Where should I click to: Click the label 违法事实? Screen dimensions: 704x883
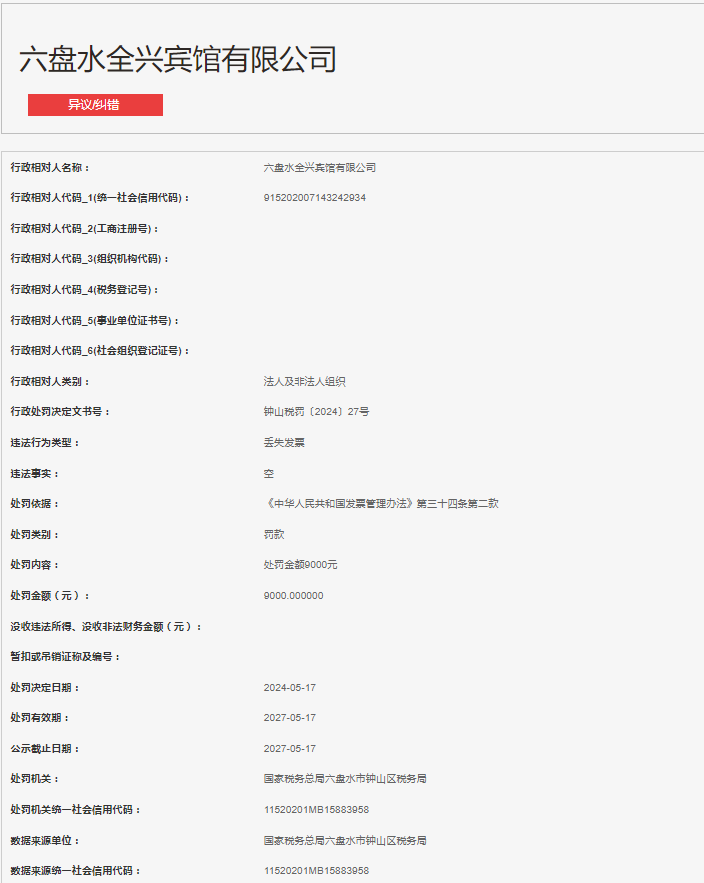tap(34, 474)
